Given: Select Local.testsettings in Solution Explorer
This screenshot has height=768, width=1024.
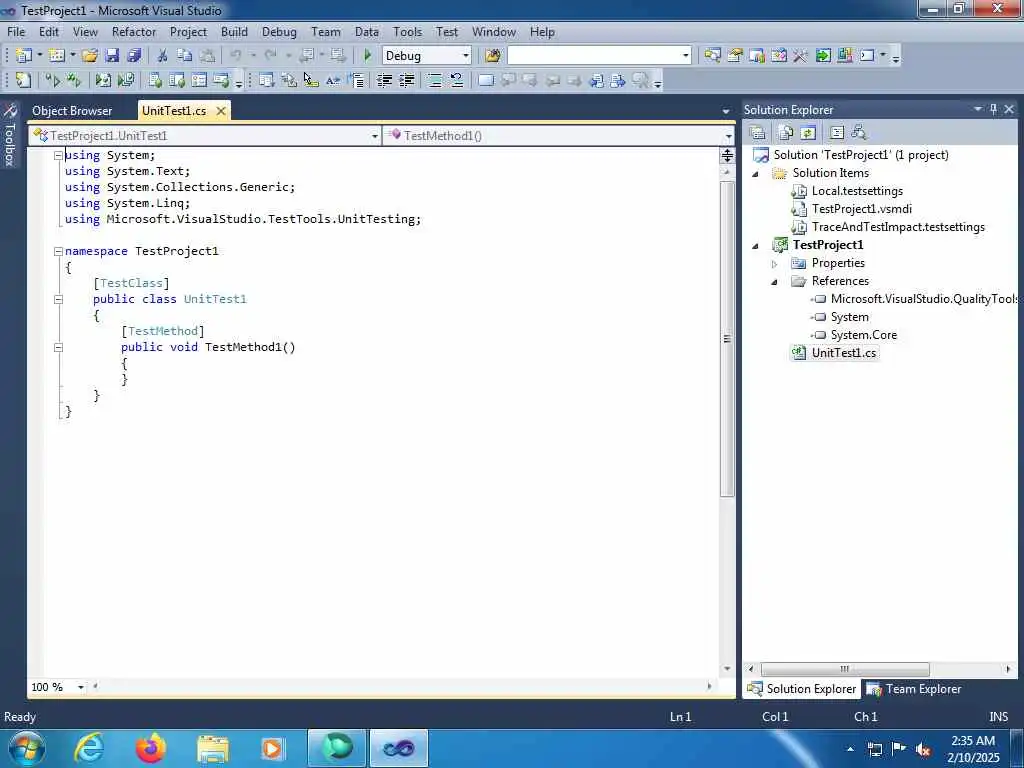Looking at the screenshot, I should 857,191.
